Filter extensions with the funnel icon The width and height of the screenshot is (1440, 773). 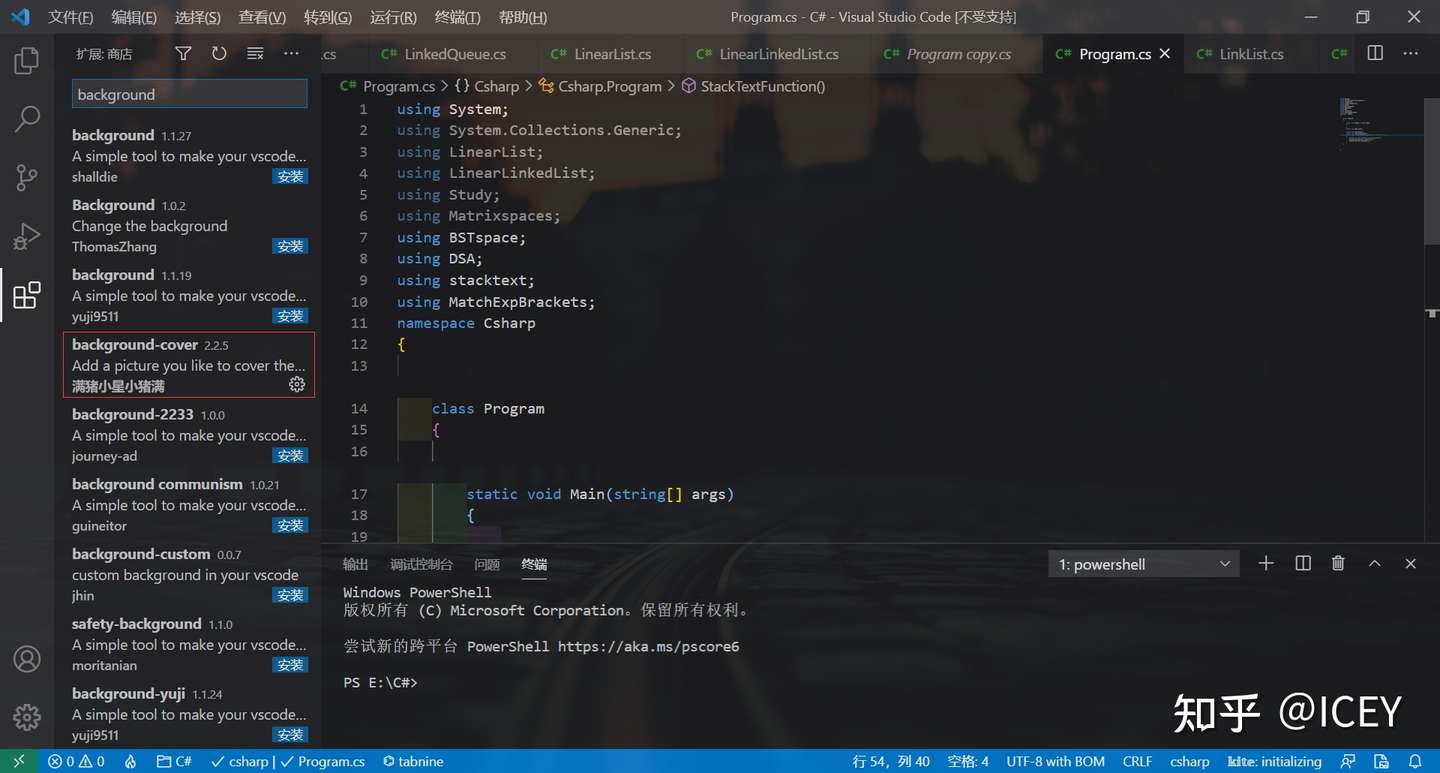click(183, 54)
